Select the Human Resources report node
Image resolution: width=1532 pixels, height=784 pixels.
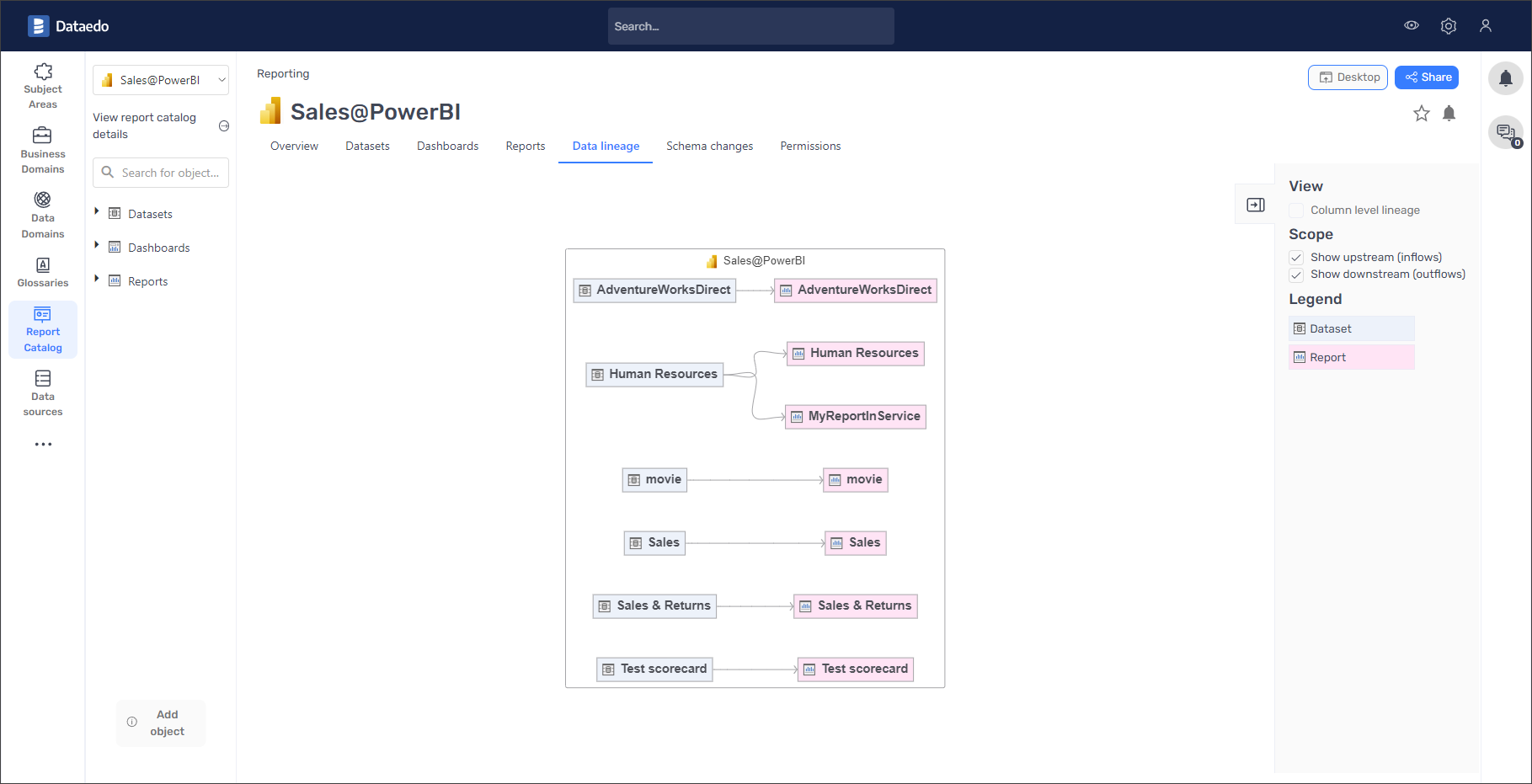tap(856, 354)
